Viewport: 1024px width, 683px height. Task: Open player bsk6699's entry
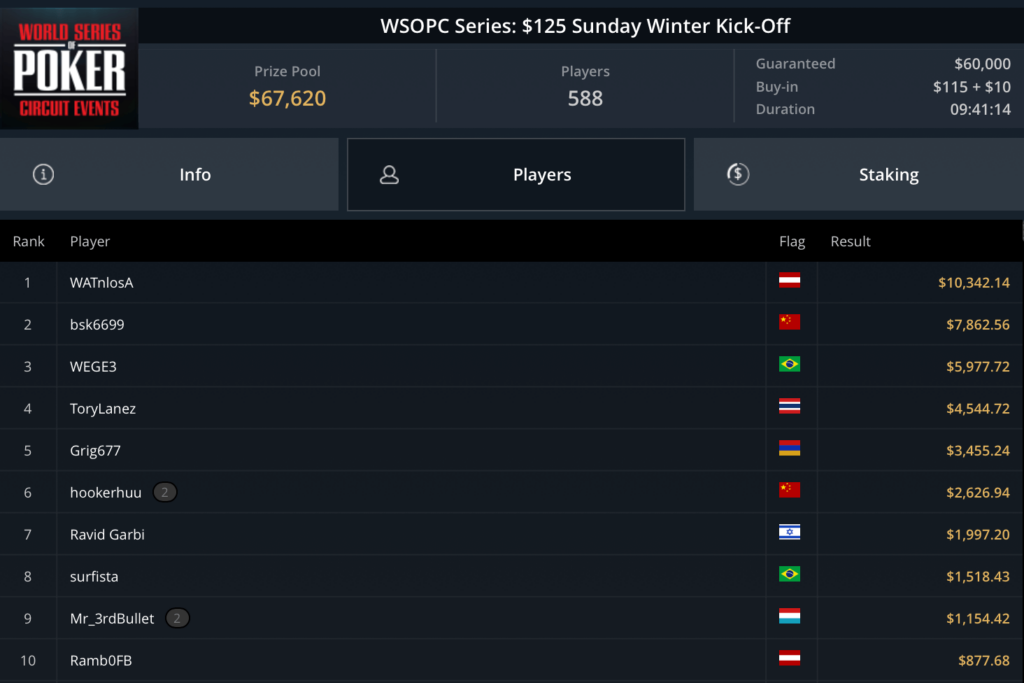97,324
